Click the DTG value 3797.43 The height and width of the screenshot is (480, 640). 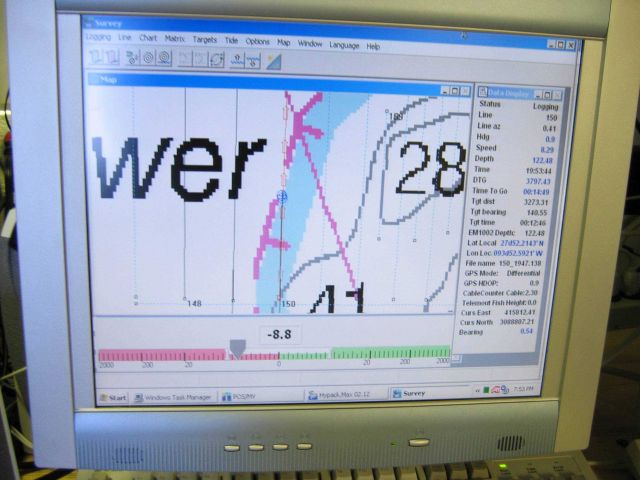click(538, 181)
